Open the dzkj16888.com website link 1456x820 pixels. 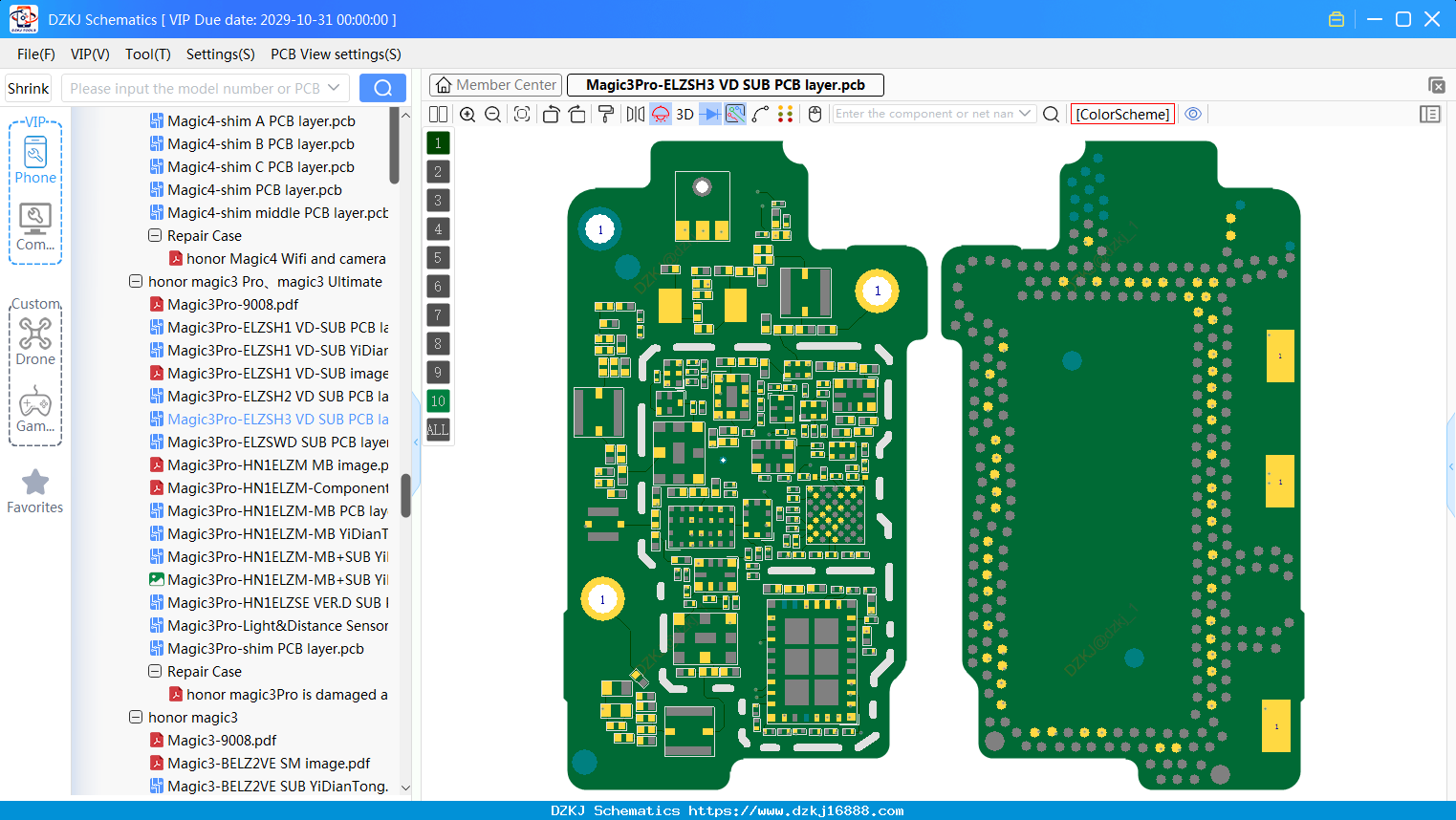[x=795, y=810]
